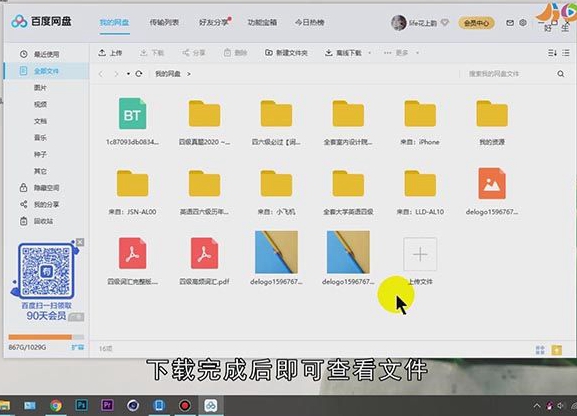This screenshot has height=416, width=577.
Task: Switch to 我的网盘 tab
Action: click(114, 22)
